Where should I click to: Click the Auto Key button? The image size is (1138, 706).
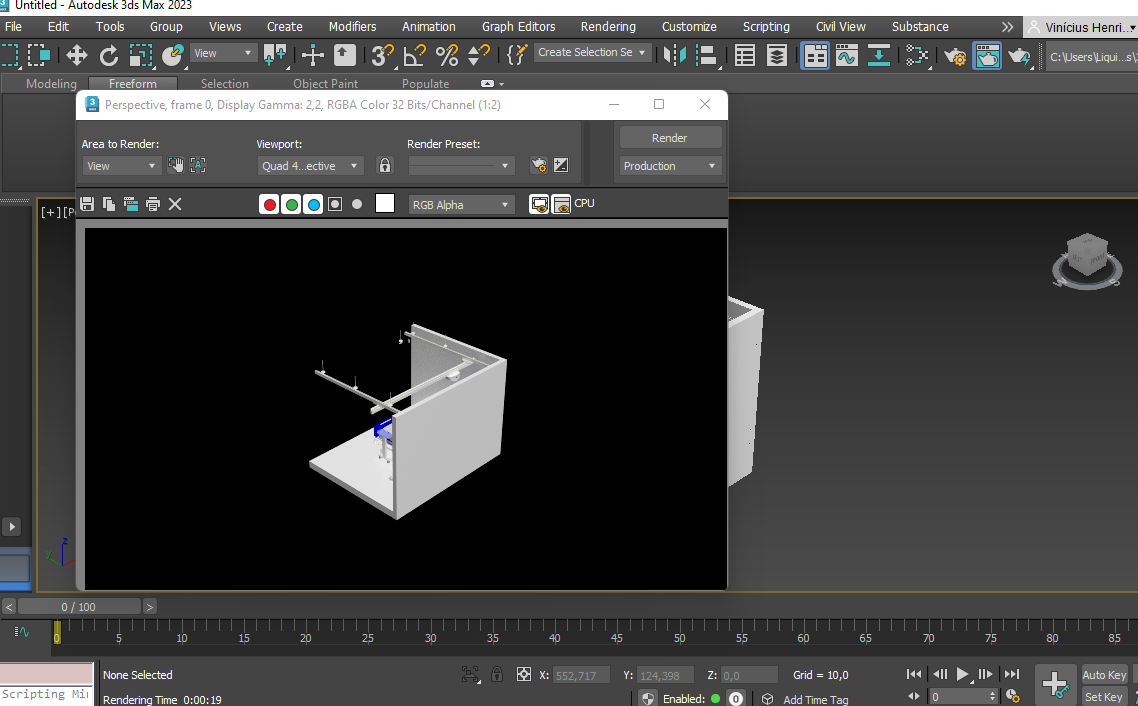coord(1104,675)
